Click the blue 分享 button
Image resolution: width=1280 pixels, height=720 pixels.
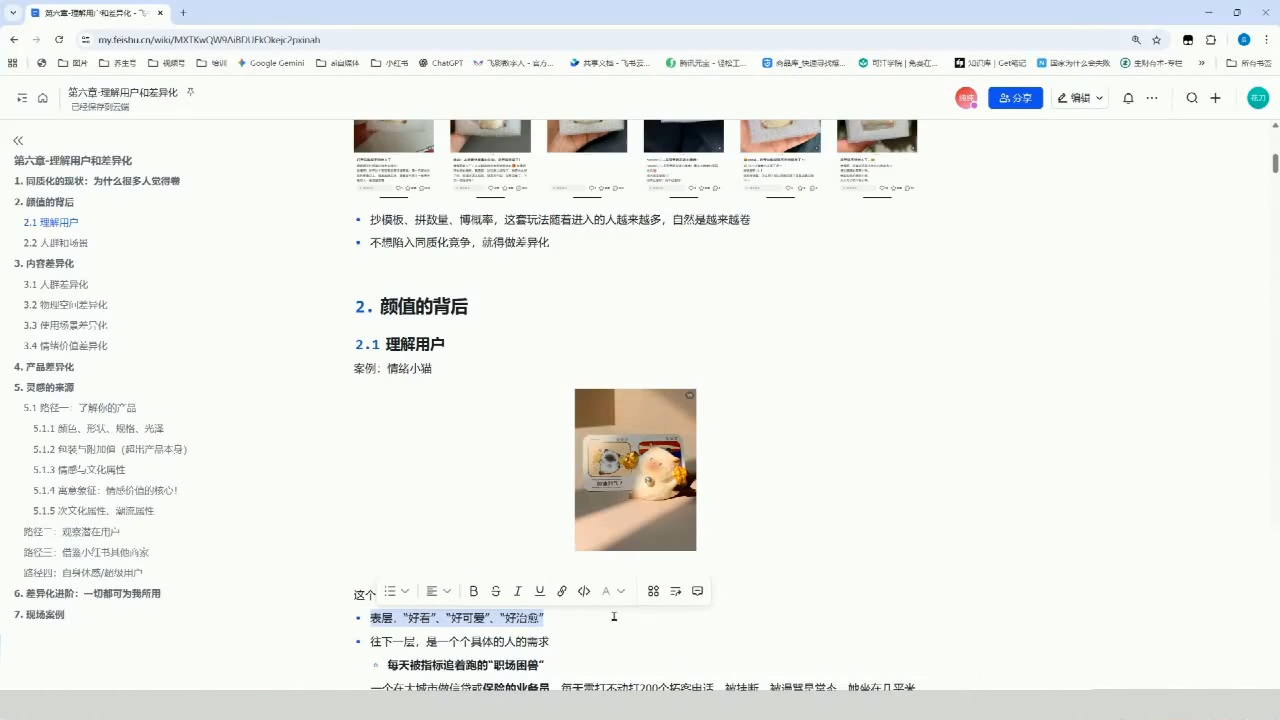point(1016,98)
